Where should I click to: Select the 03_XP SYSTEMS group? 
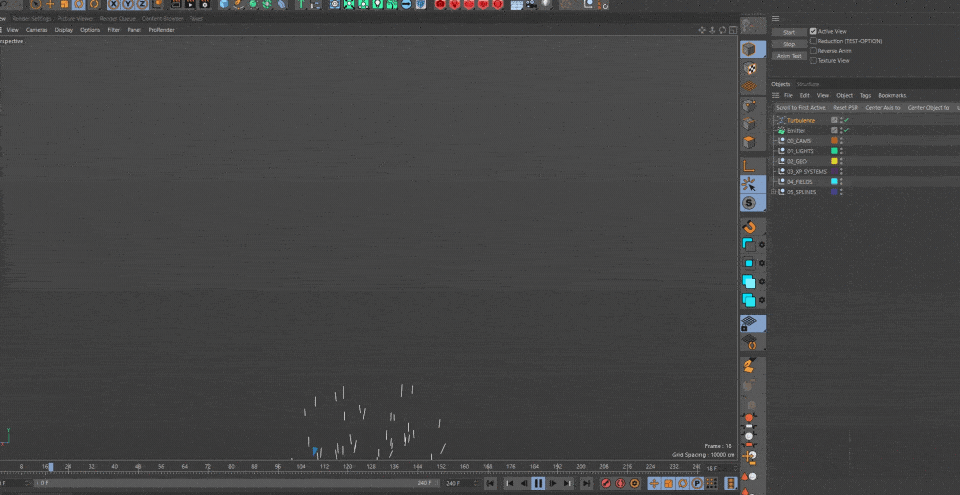pos(806,172)
